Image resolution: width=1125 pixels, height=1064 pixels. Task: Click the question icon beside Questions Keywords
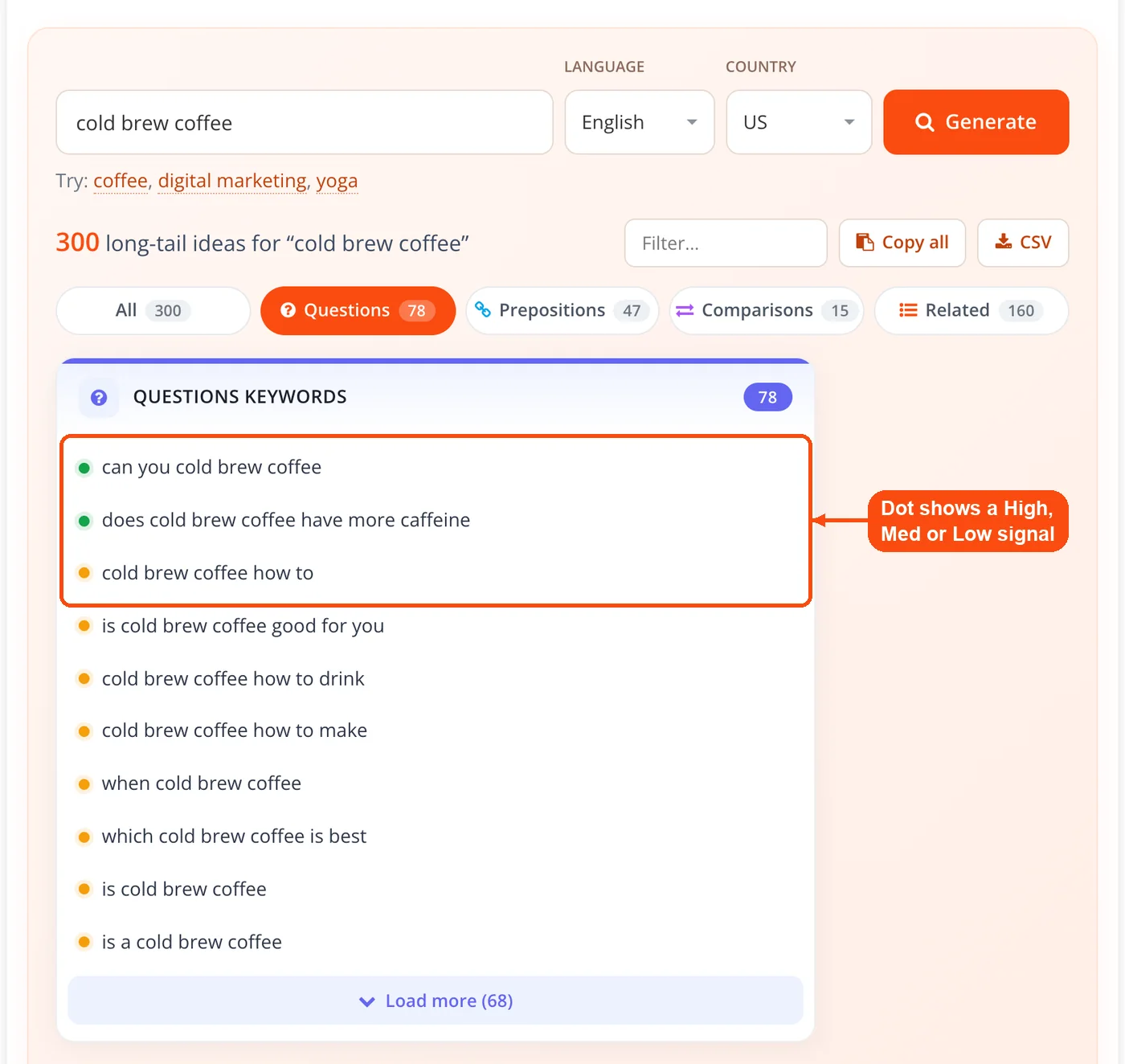tap(99, 397)
